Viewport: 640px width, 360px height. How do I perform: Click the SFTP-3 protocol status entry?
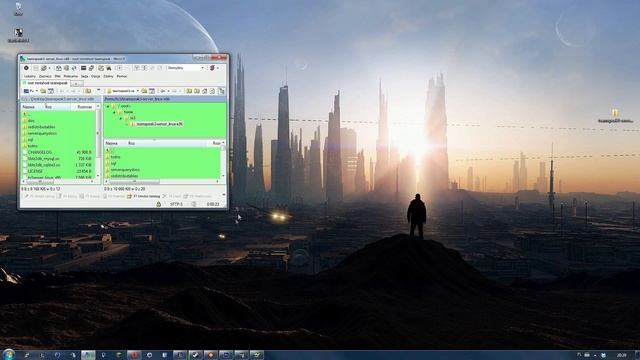176,204
